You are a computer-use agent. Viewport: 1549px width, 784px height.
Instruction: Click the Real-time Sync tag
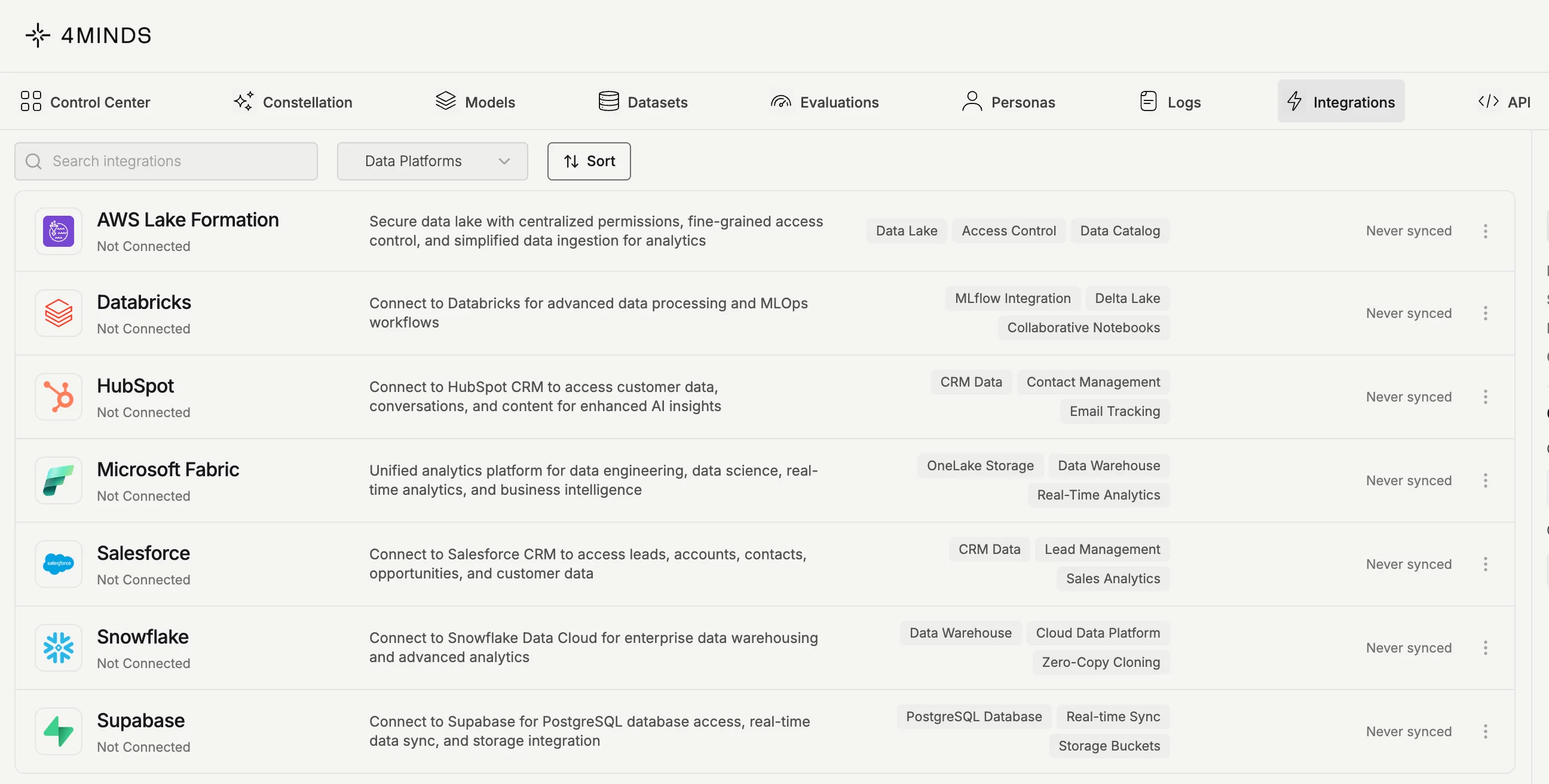tap(1113, 716)
